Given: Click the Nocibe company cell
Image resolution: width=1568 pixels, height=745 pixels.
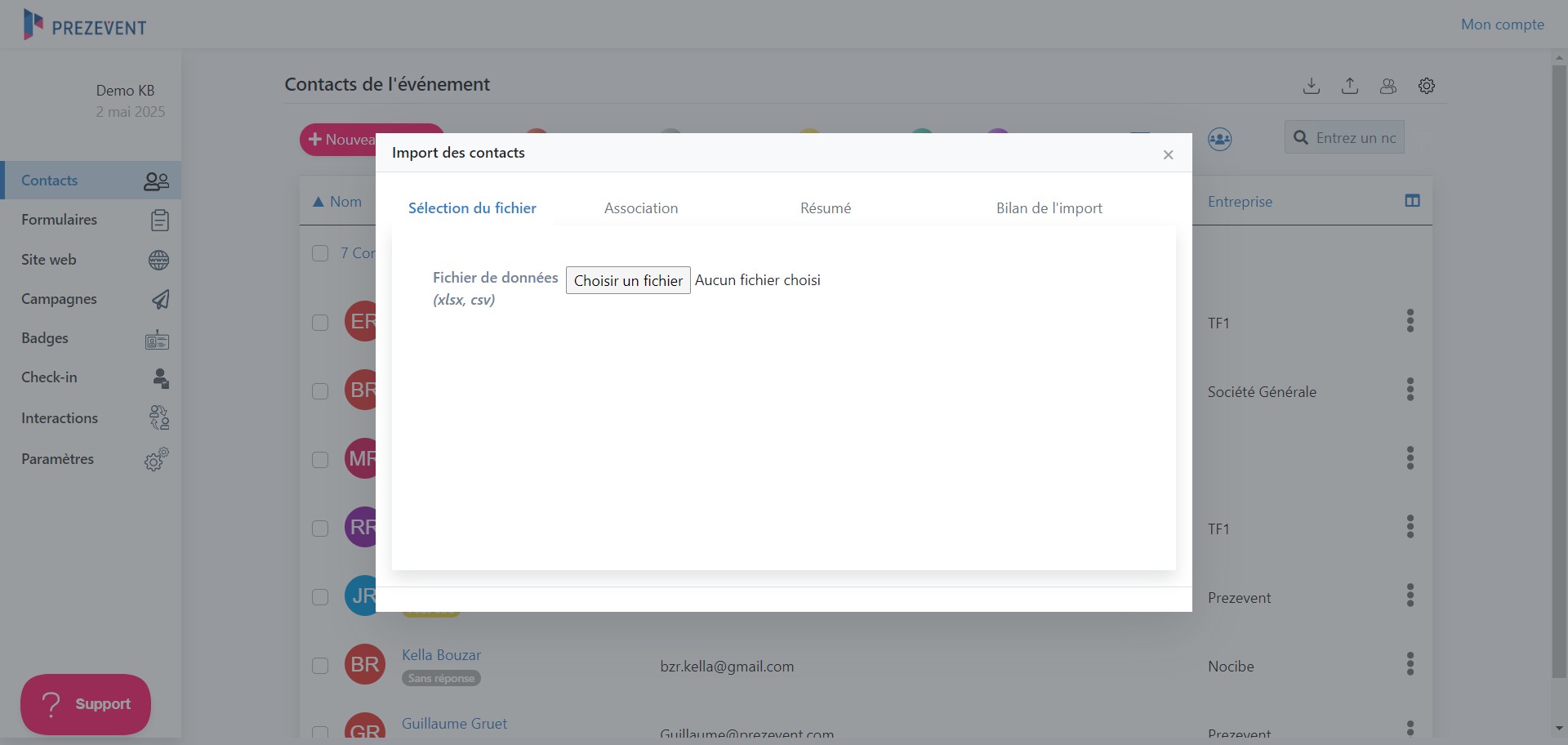Looking at the screenshot, I should (1231, 667).
